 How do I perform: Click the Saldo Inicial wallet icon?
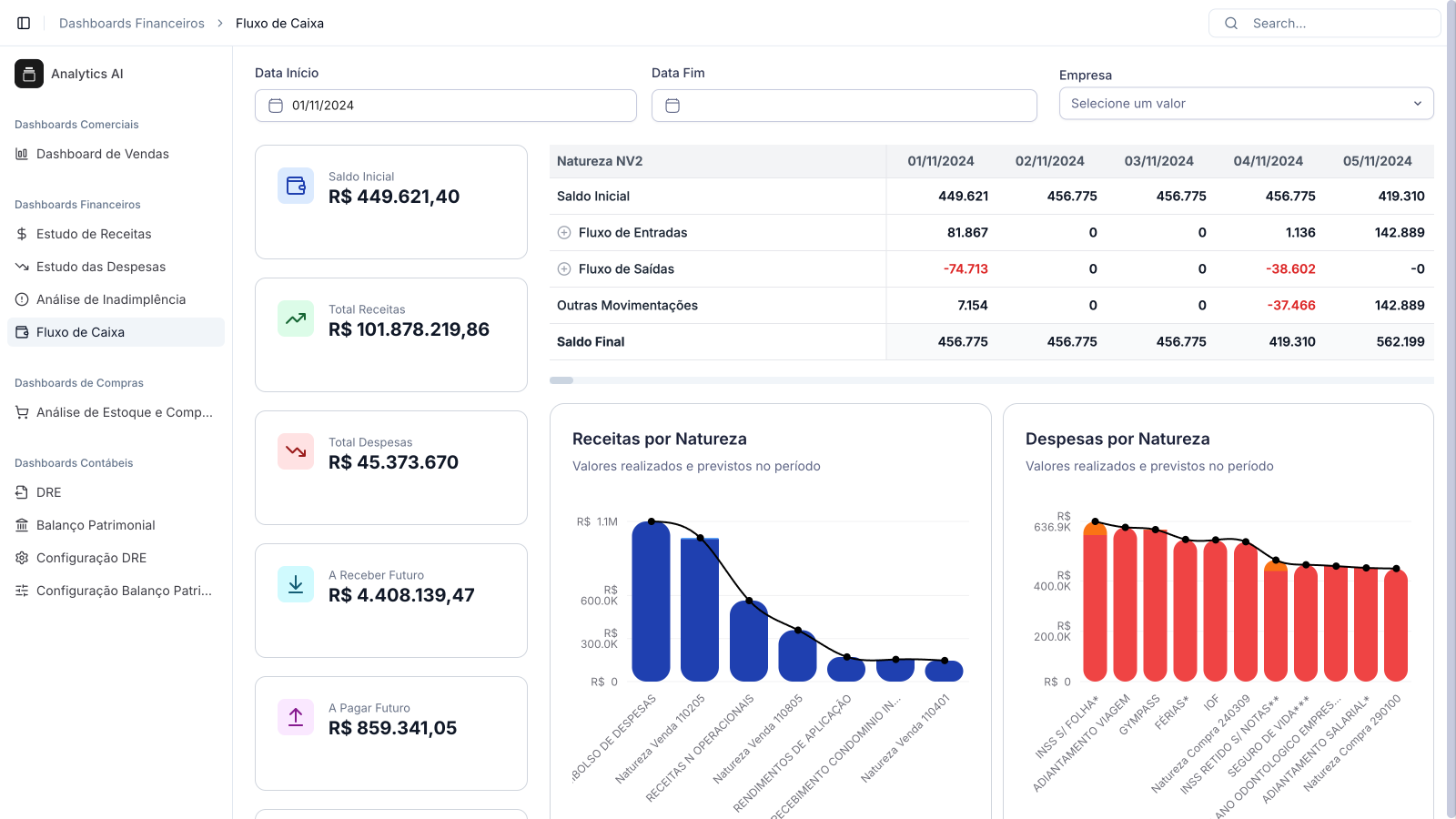[x=296, y=186]
